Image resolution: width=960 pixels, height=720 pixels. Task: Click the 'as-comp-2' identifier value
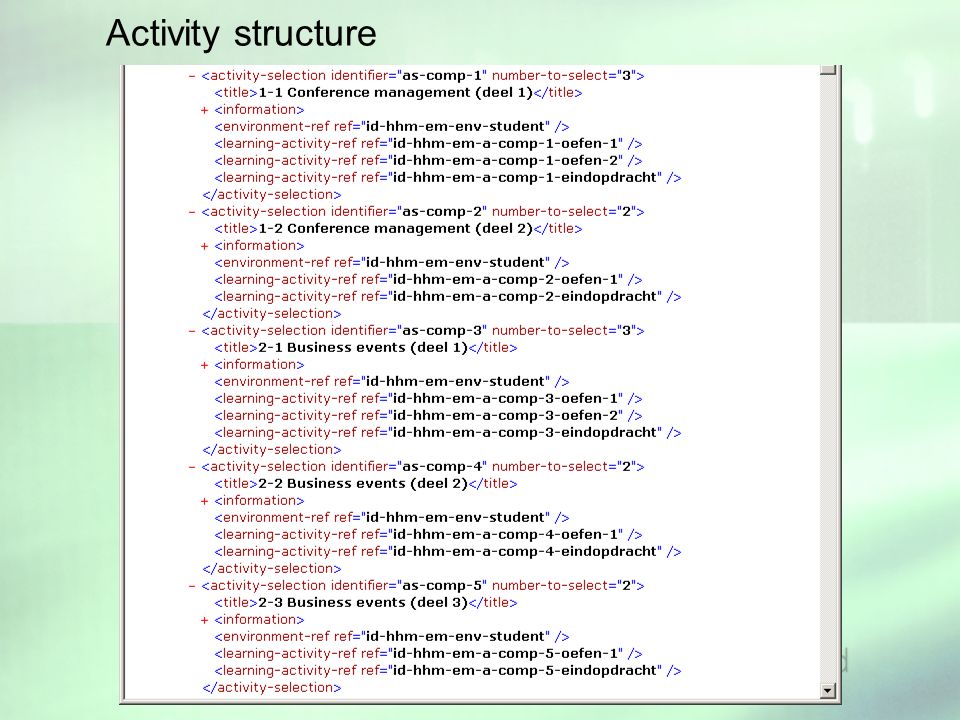point(441,212)
